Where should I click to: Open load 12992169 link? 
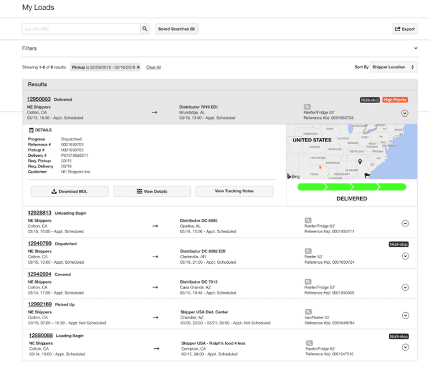[x=40, y=304]
